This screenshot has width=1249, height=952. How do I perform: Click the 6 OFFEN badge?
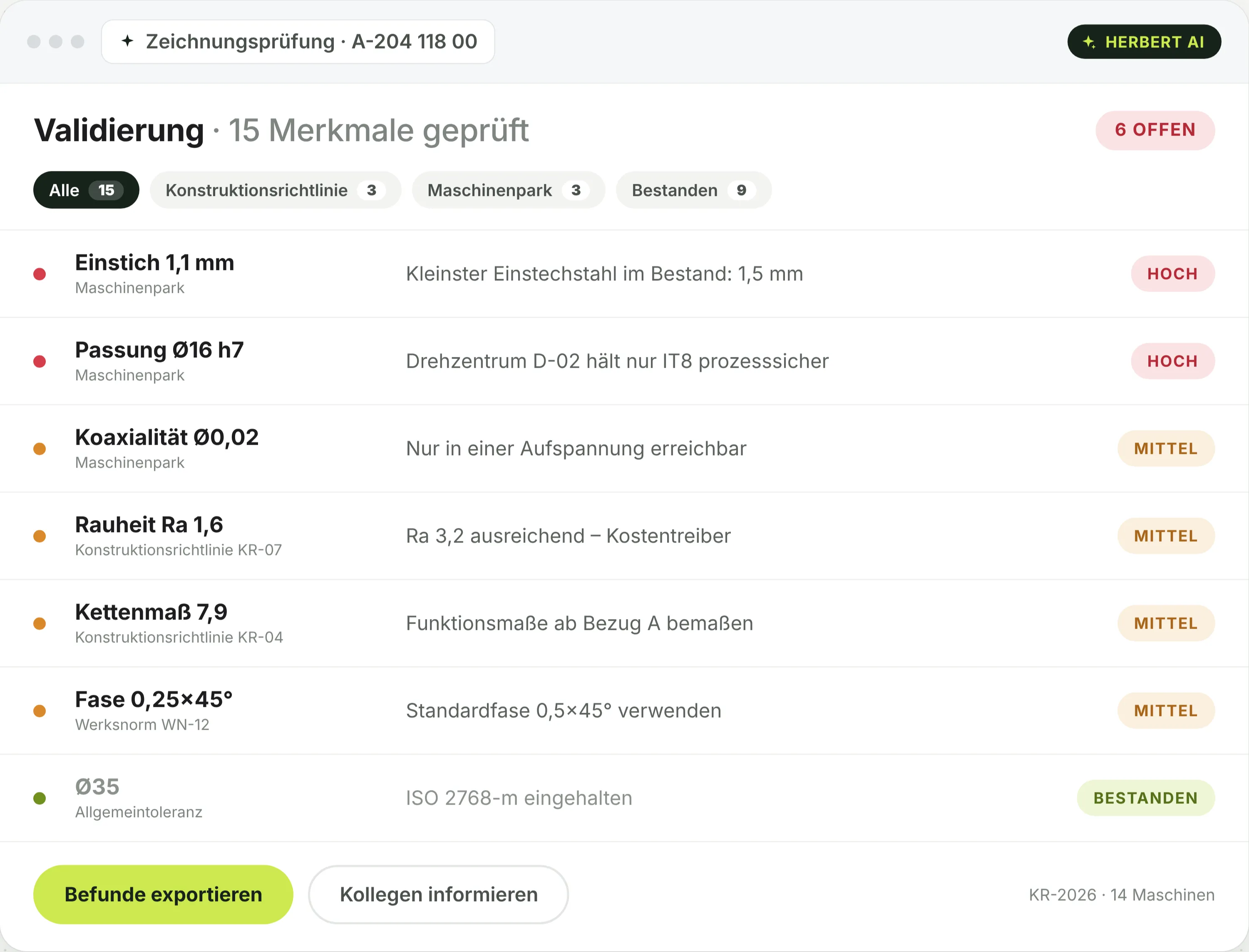(1155, 130)
